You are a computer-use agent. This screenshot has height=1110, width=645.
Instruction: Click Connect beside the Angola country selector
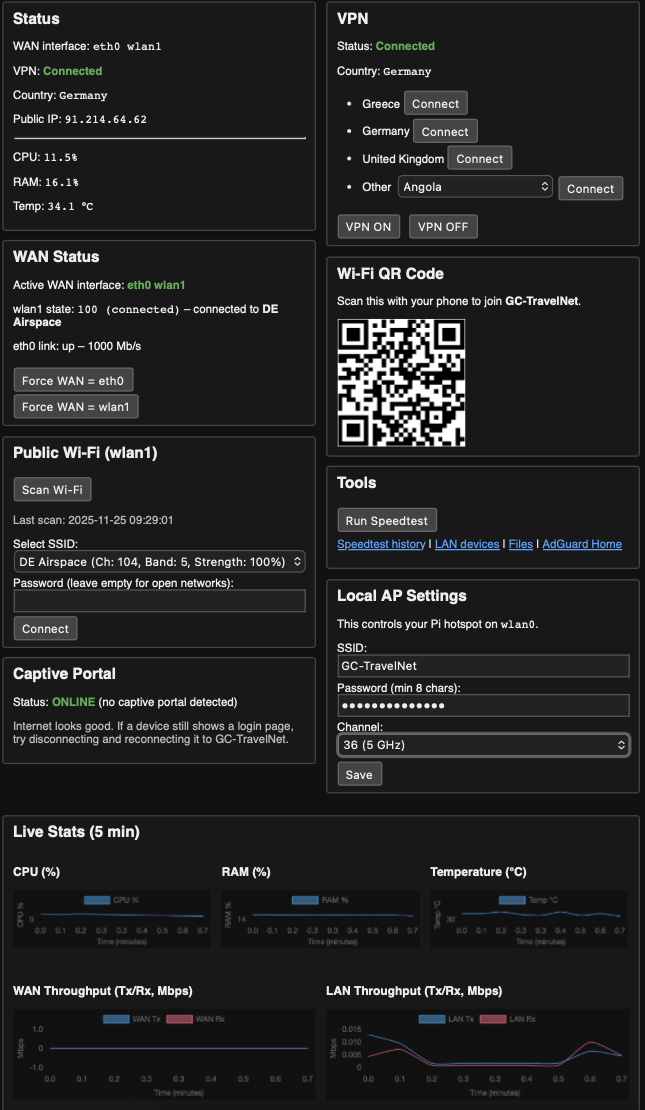590,188
